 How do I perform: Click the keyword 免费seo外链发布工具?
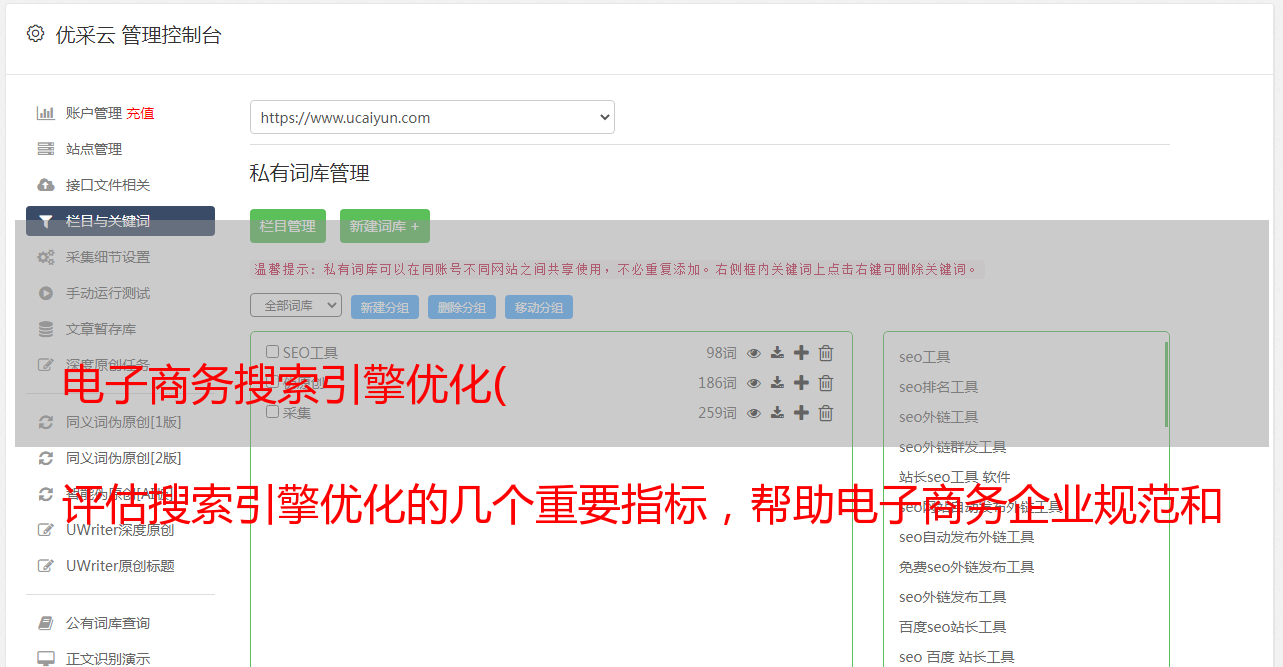tap(966, 567)
